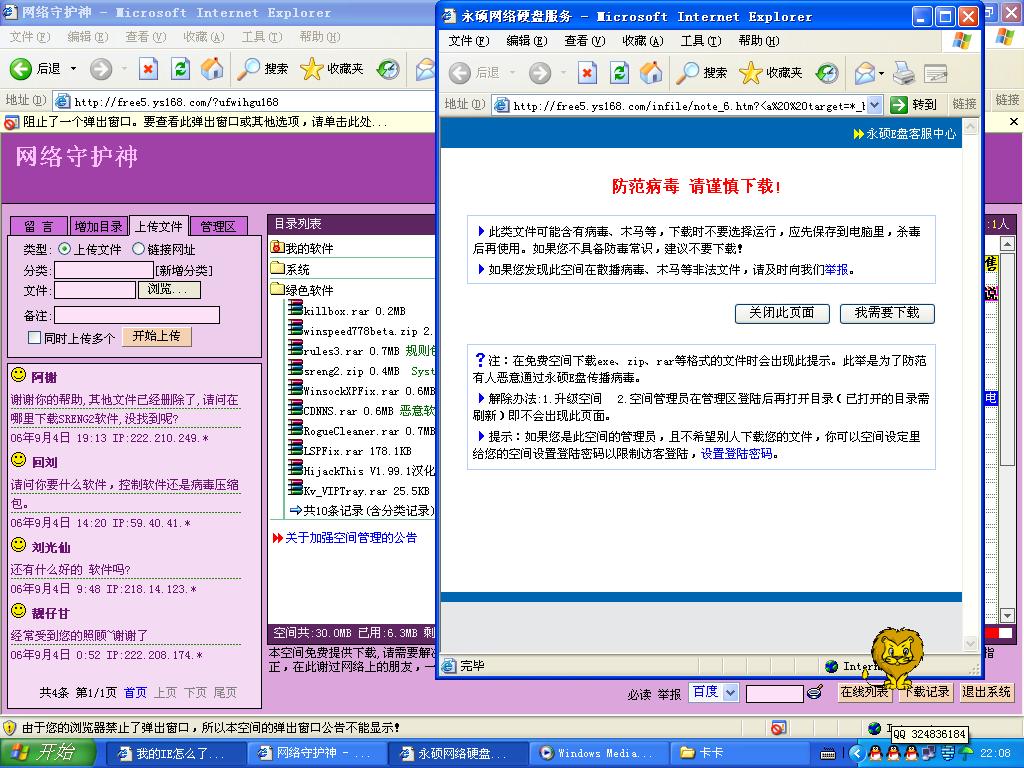This screenshot has width=1024, height=768.
Task: Select 上传文件 radio button
Action: point(64,249)
